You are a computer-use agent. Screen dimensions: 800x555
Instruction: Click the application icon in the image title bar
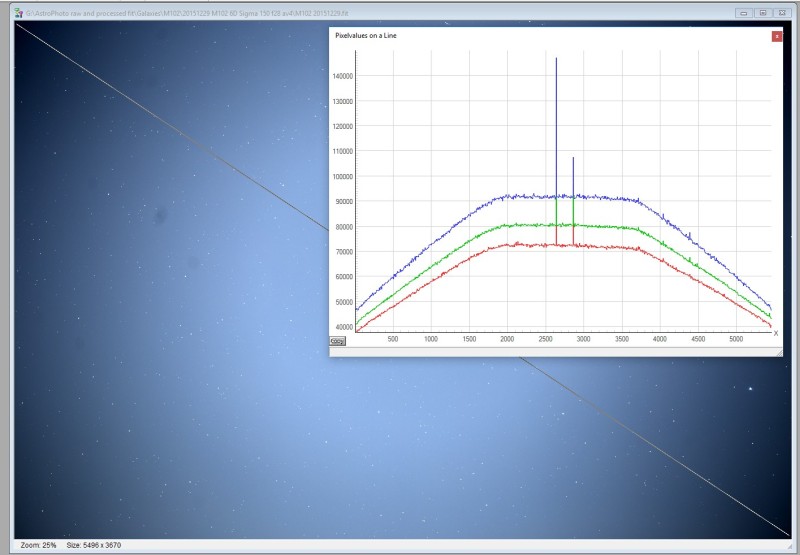[x=18, y=13]
